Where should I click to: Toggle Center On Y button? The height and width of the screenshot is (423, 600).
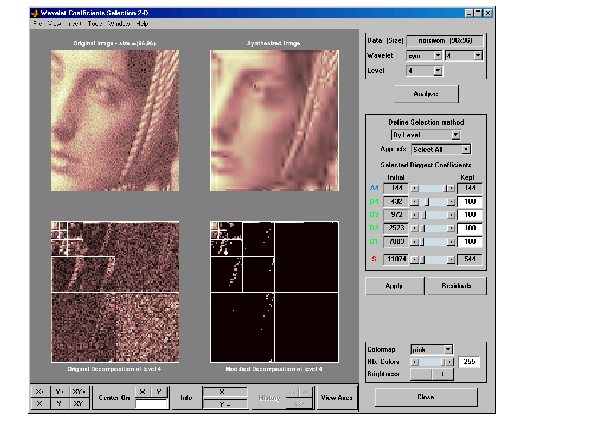pyautogui.click(x=159, y=392)
